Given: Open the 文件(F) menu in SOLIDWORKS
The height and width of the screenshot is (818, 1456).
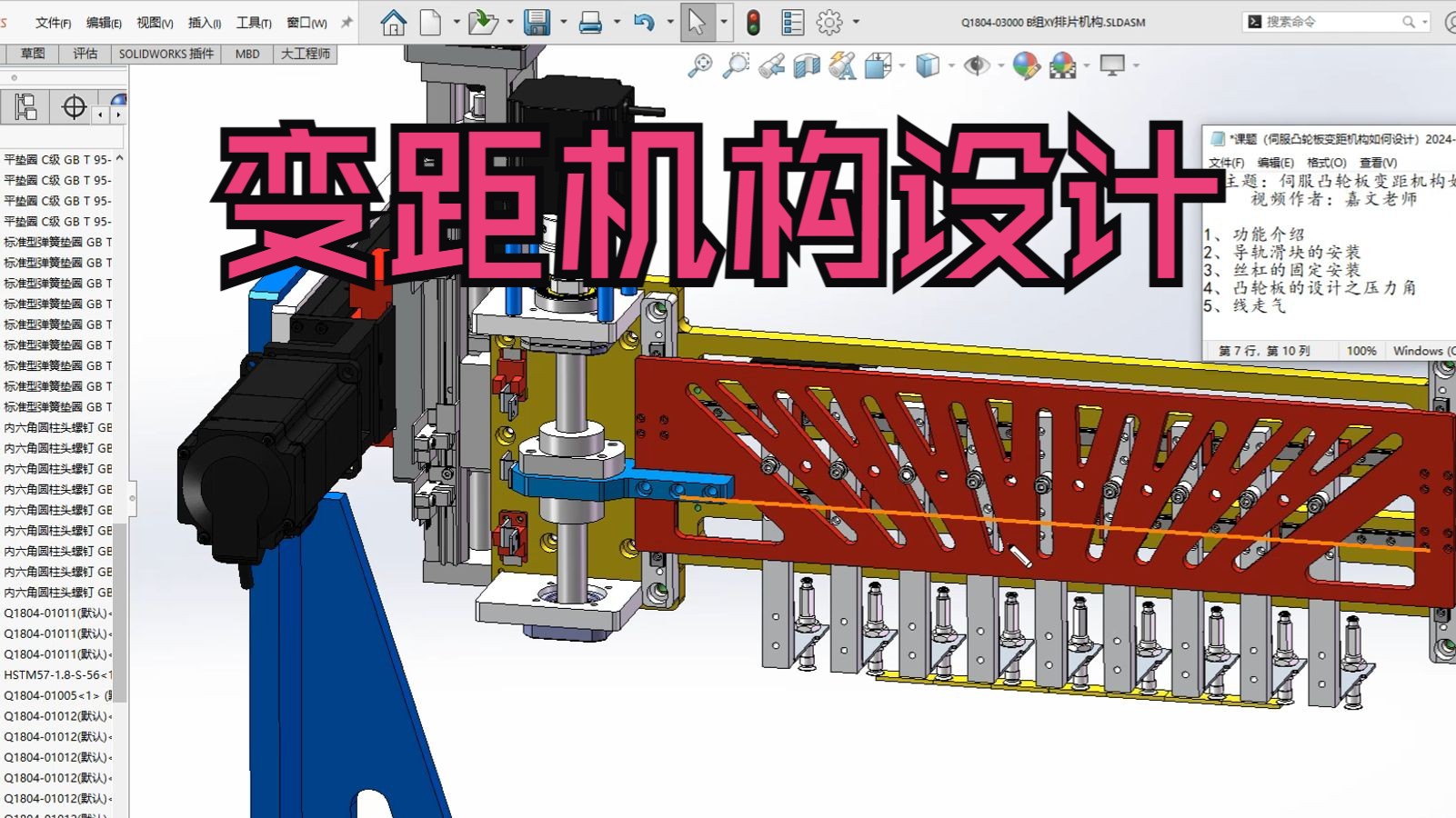Looking at the screenshot, I should point(53,23).
